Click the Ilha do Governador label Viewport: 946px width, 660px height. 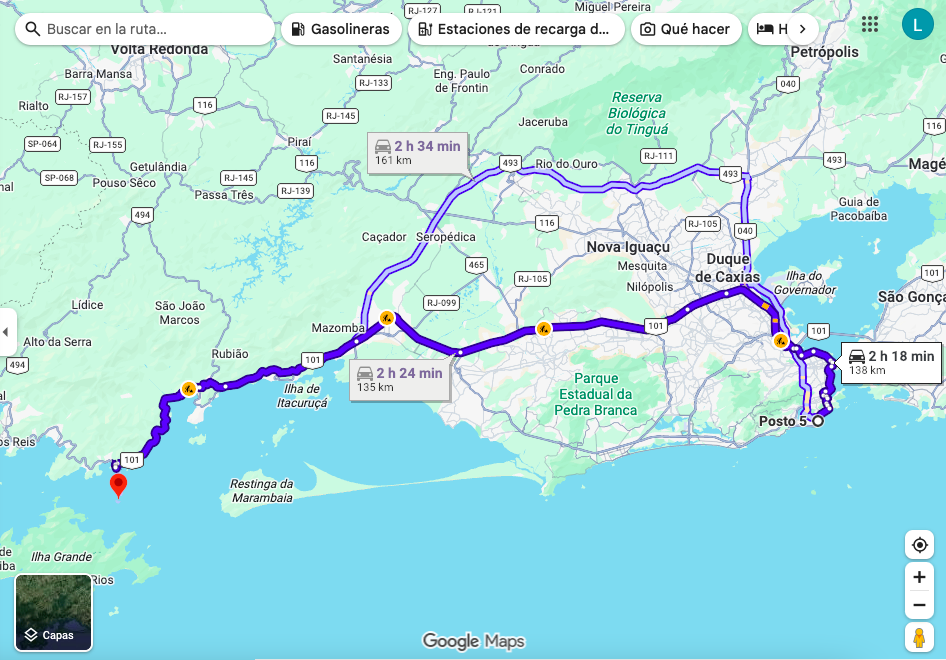click(x=805, y=283)
